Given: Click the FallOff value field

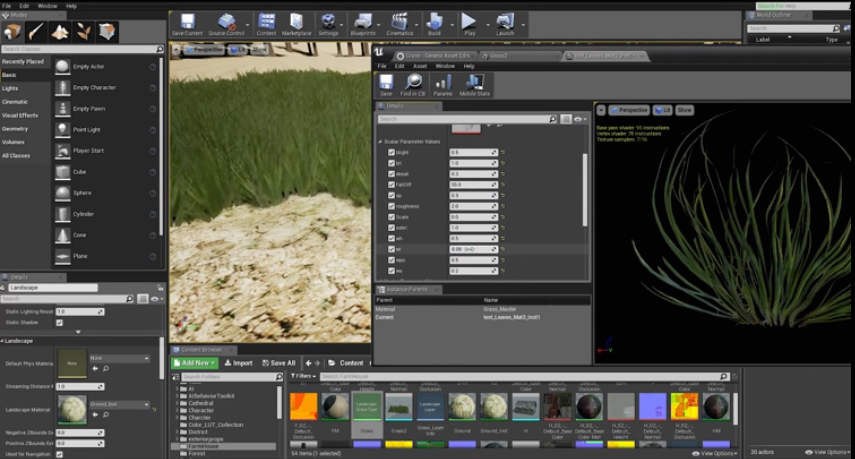Looking at the screenshot, I should [473, 185].
